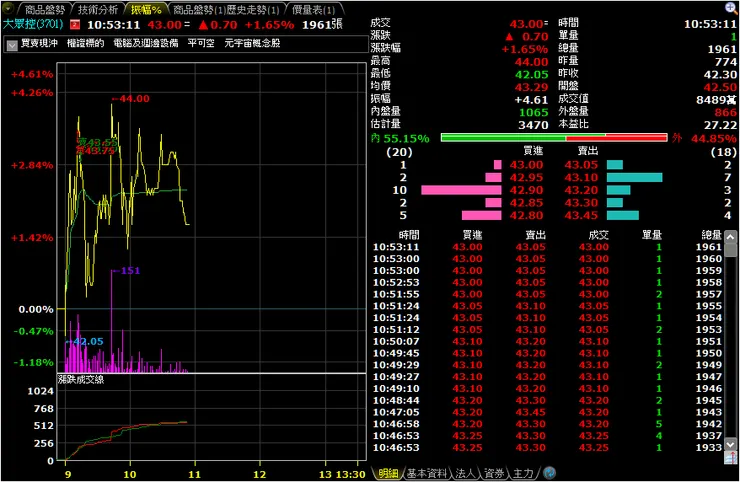Click the 最高 value 44.00
This screenshot has width=740, height=482.
pyautogui.click(x=531, y=62)
